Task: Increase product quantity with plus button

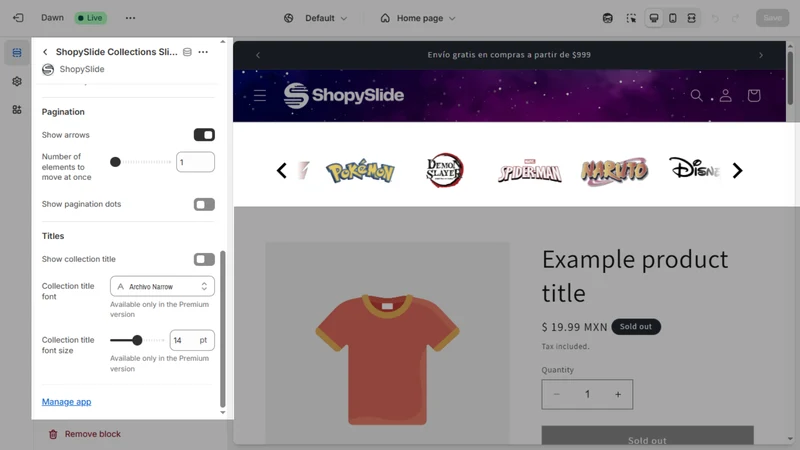Action: tap(618, 394)
